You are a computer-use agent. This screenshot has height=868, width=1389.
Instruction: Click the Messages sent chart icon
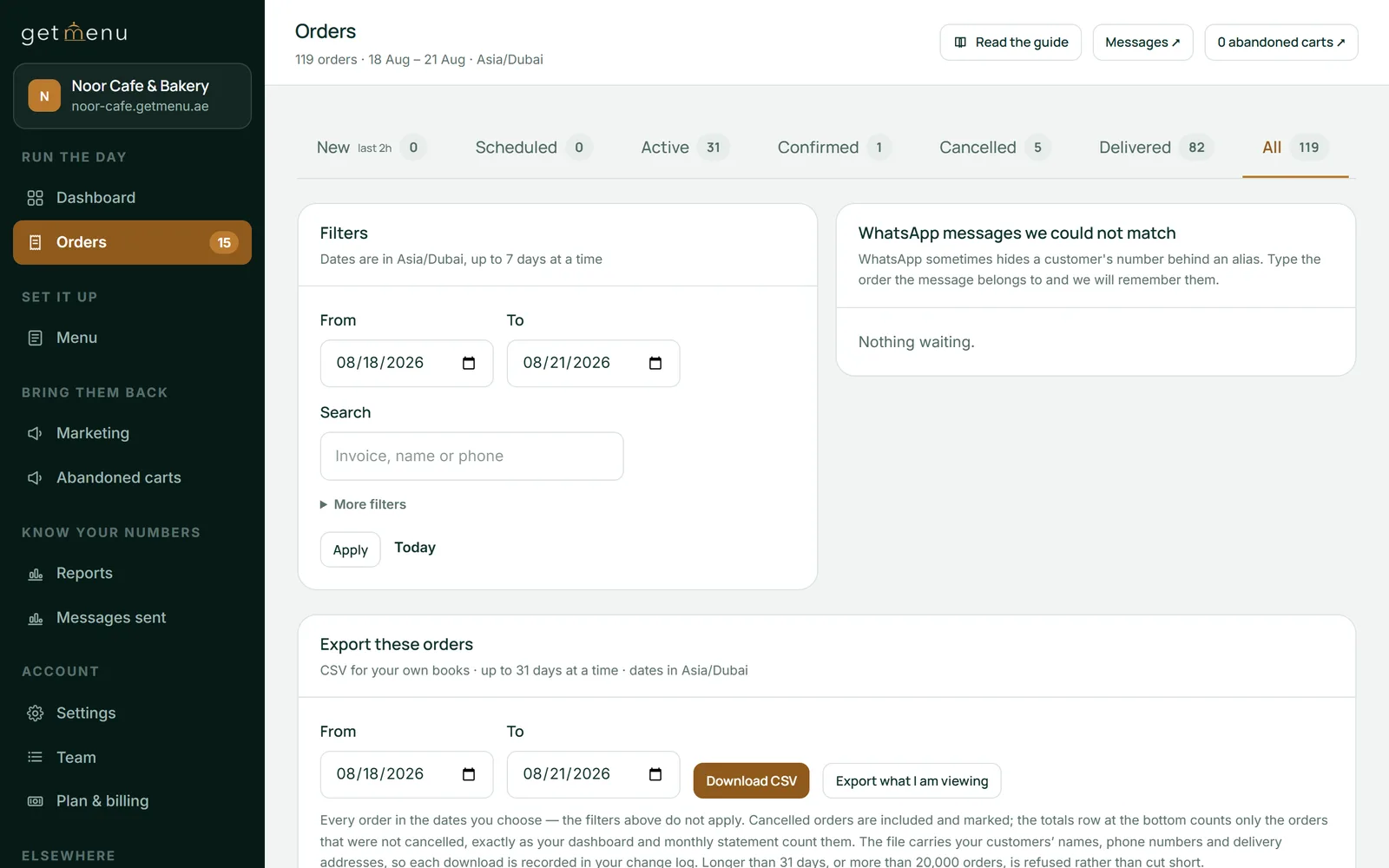point(35,618)
